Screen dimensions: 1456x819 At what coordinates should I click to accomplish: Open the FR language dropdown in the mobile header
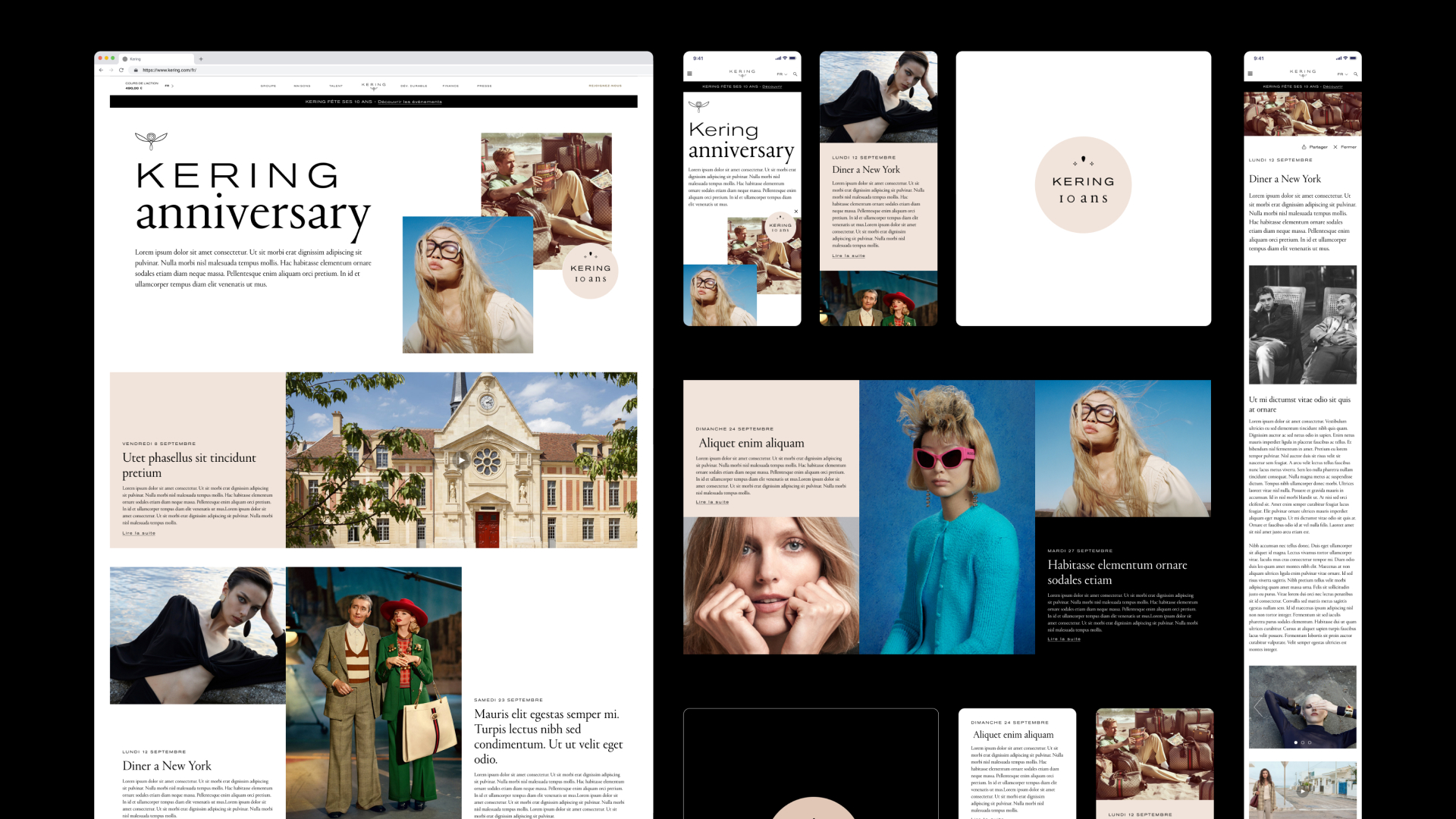point(780,74)
